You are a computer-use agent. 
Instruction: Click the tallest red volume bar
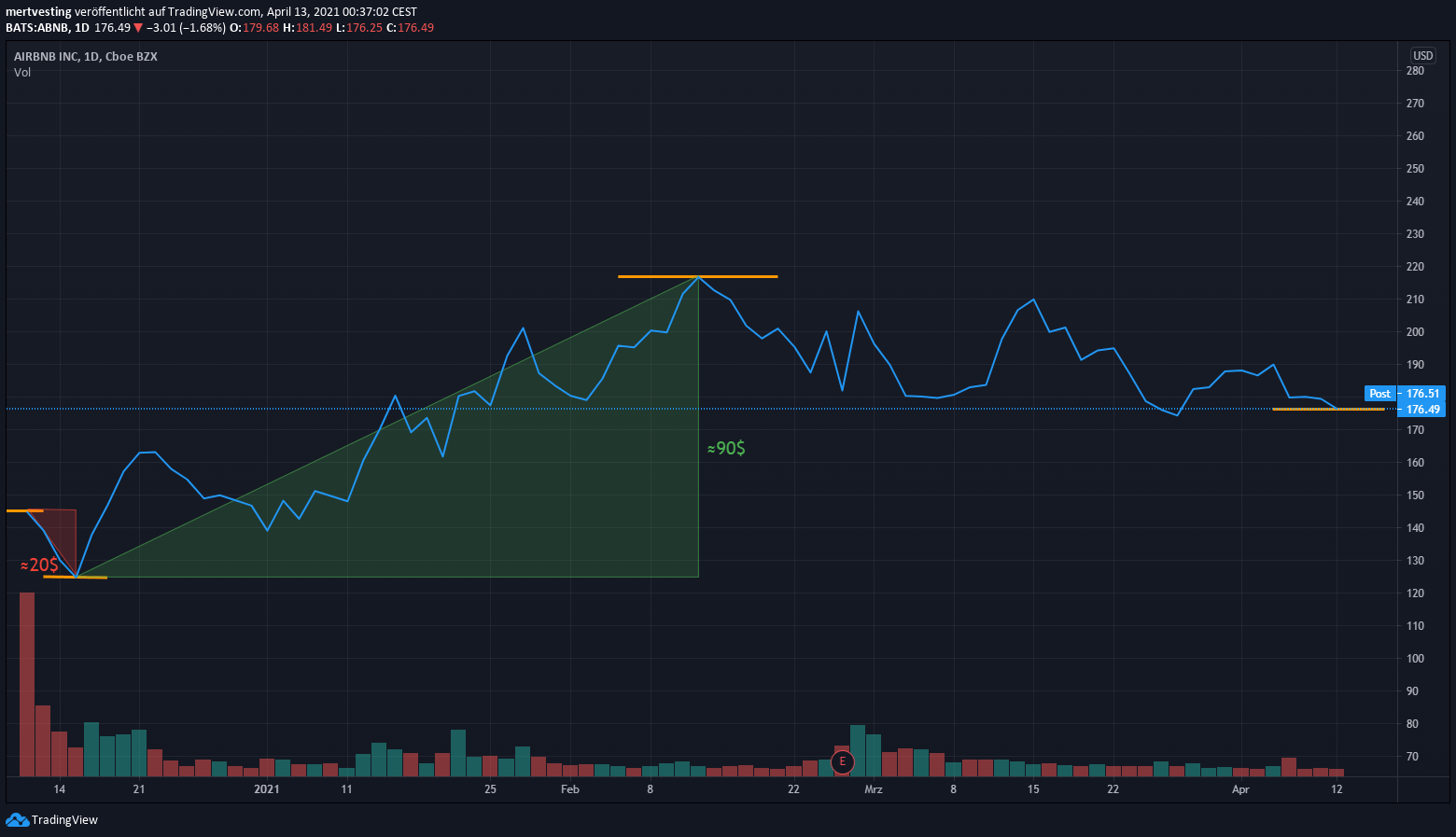click(27, 684)
